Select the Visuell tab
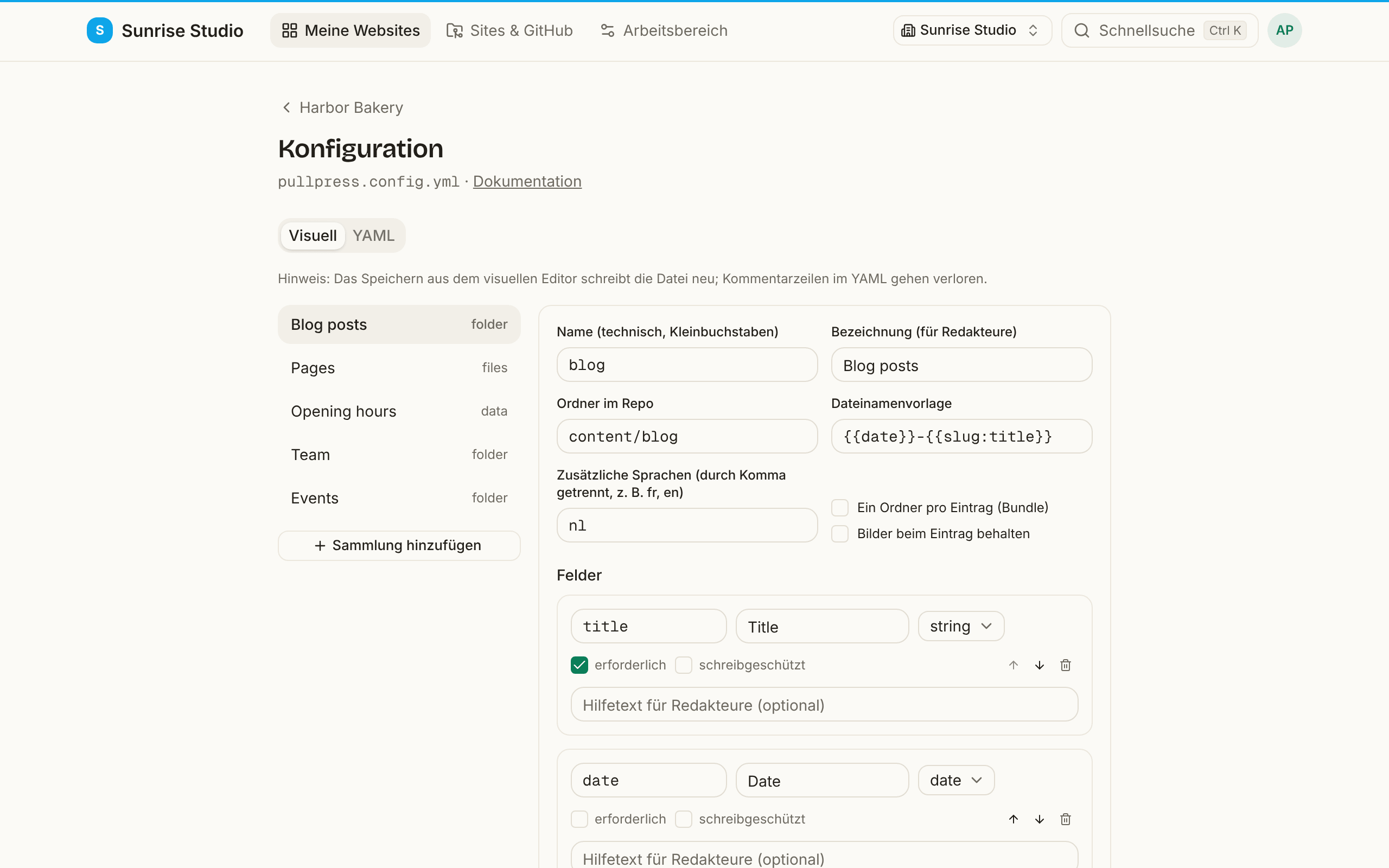The height and width of the screenshot is (868, 1389). click(x=312, y=235)
